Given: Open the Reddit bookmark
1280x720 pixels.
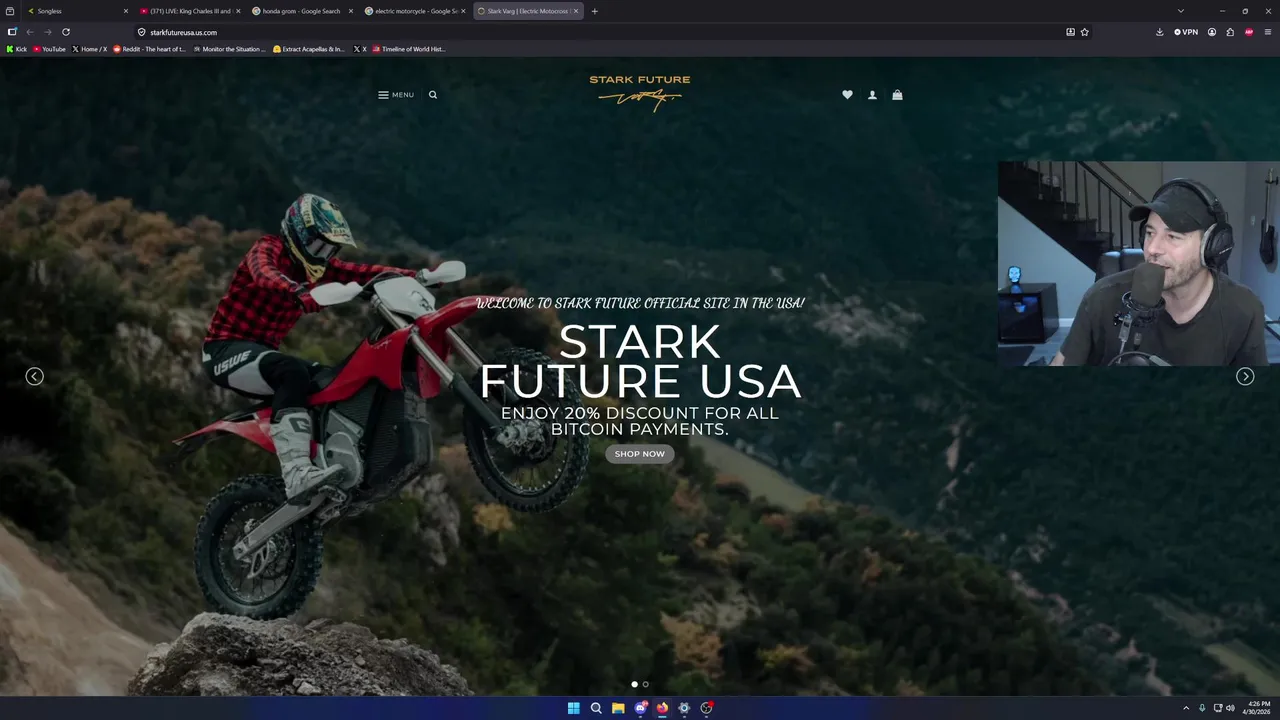Looking at the screenshot, I should tap(150, 49).
